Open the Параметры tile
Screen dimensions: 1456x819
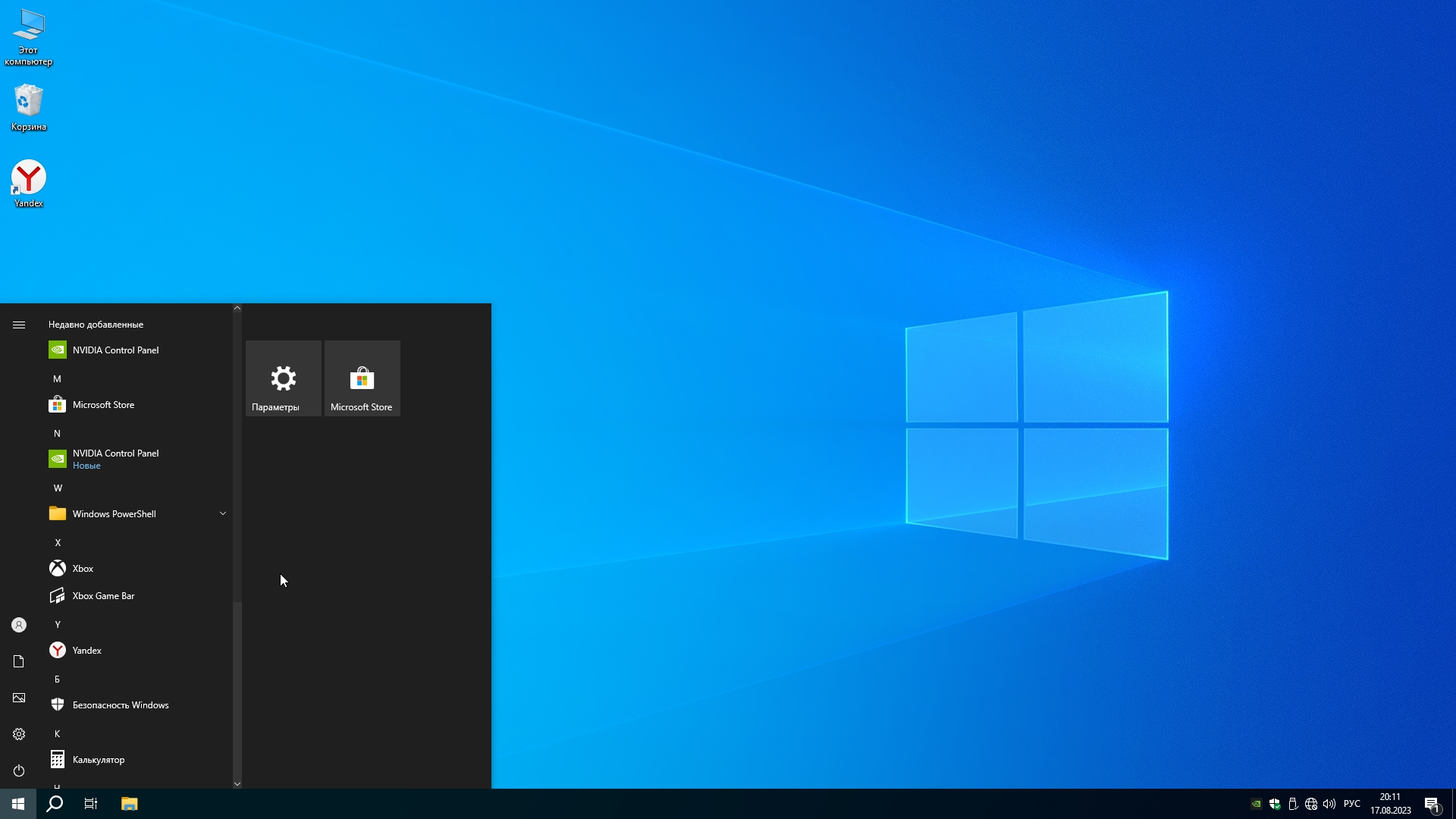click(x=284, y=378)
